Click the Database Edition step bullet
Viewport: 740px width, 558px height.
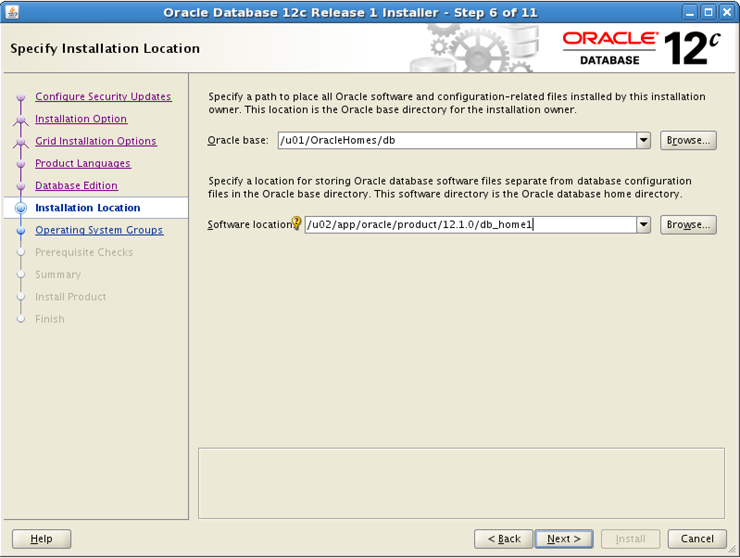pyautogui.click(x=21, y=186)
